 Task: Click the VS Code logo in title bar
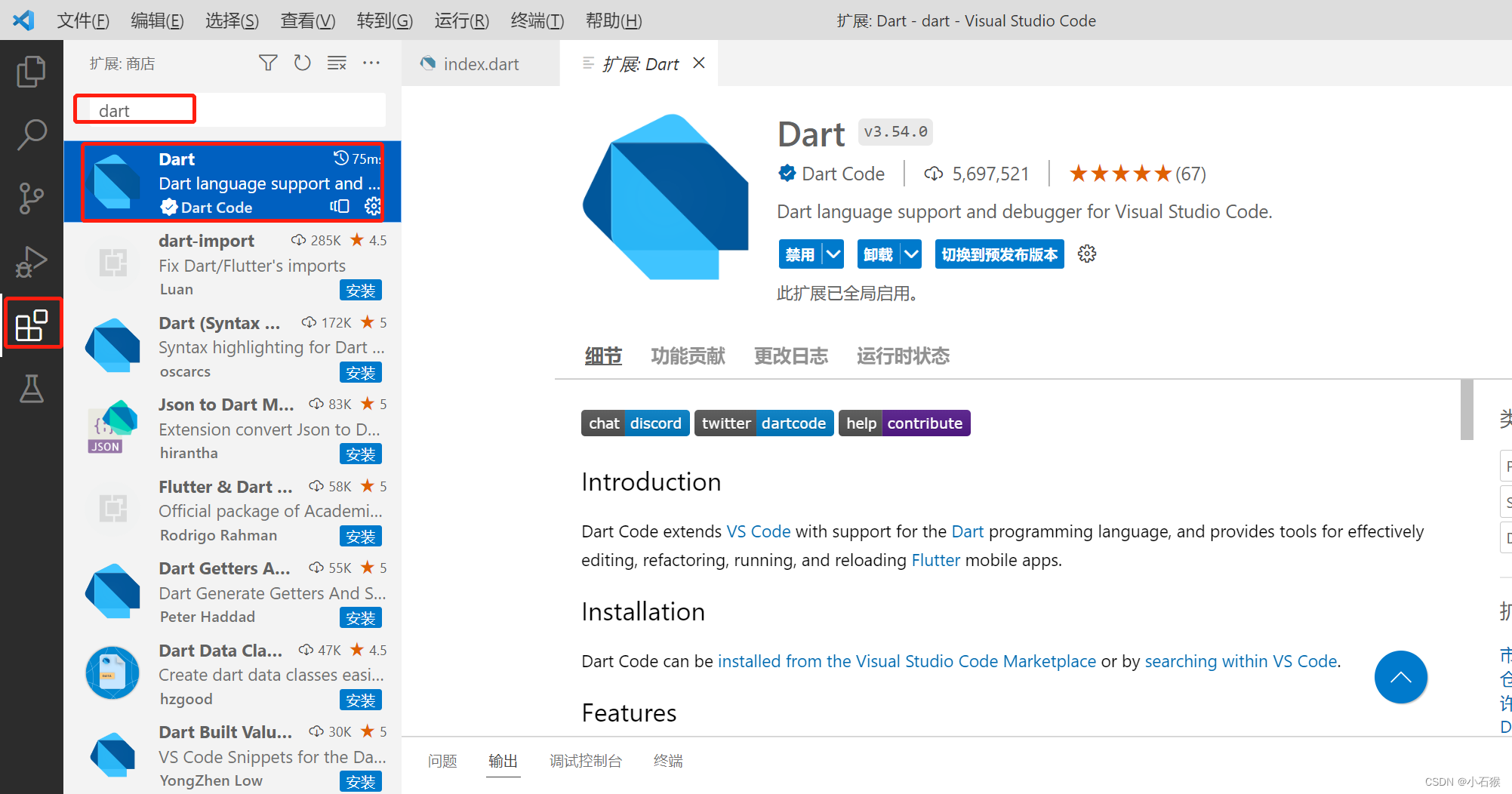(23, 20)
